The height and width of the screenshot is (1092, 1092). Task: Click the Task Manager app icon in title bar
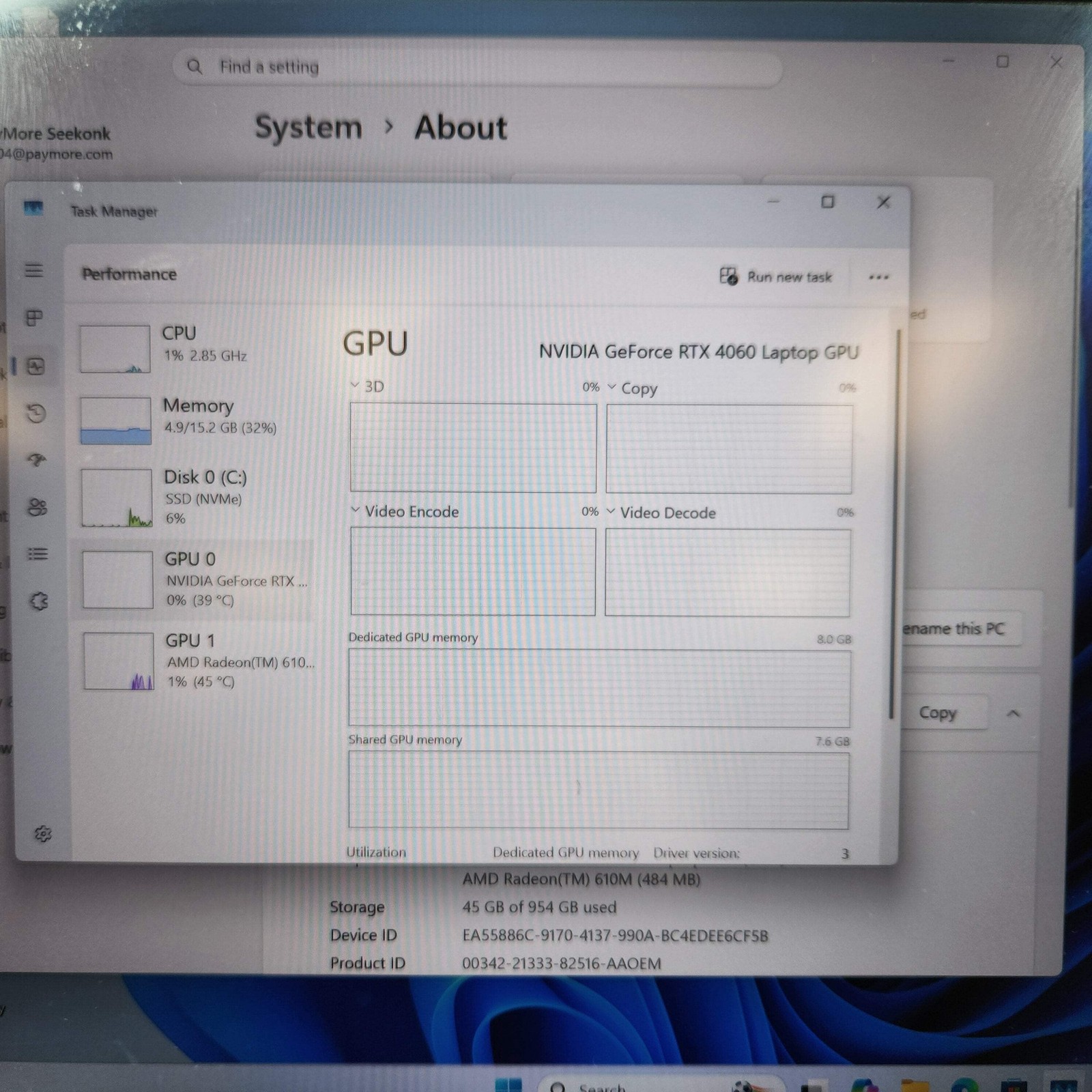pos(33,207)
